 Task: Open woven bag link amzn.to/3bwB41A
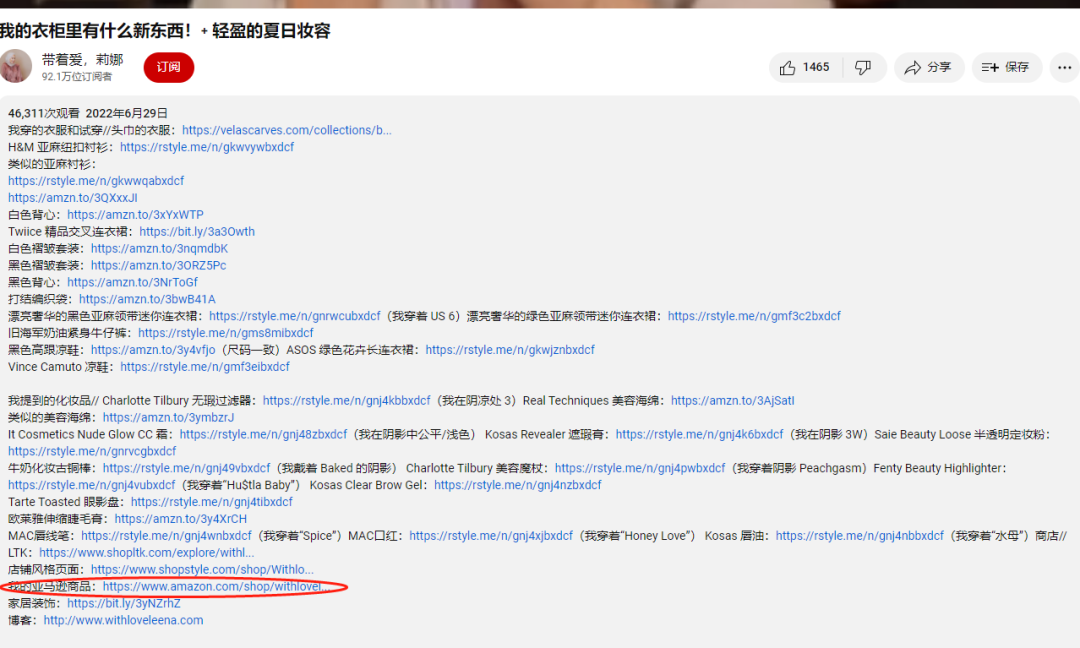click(147, 299)
